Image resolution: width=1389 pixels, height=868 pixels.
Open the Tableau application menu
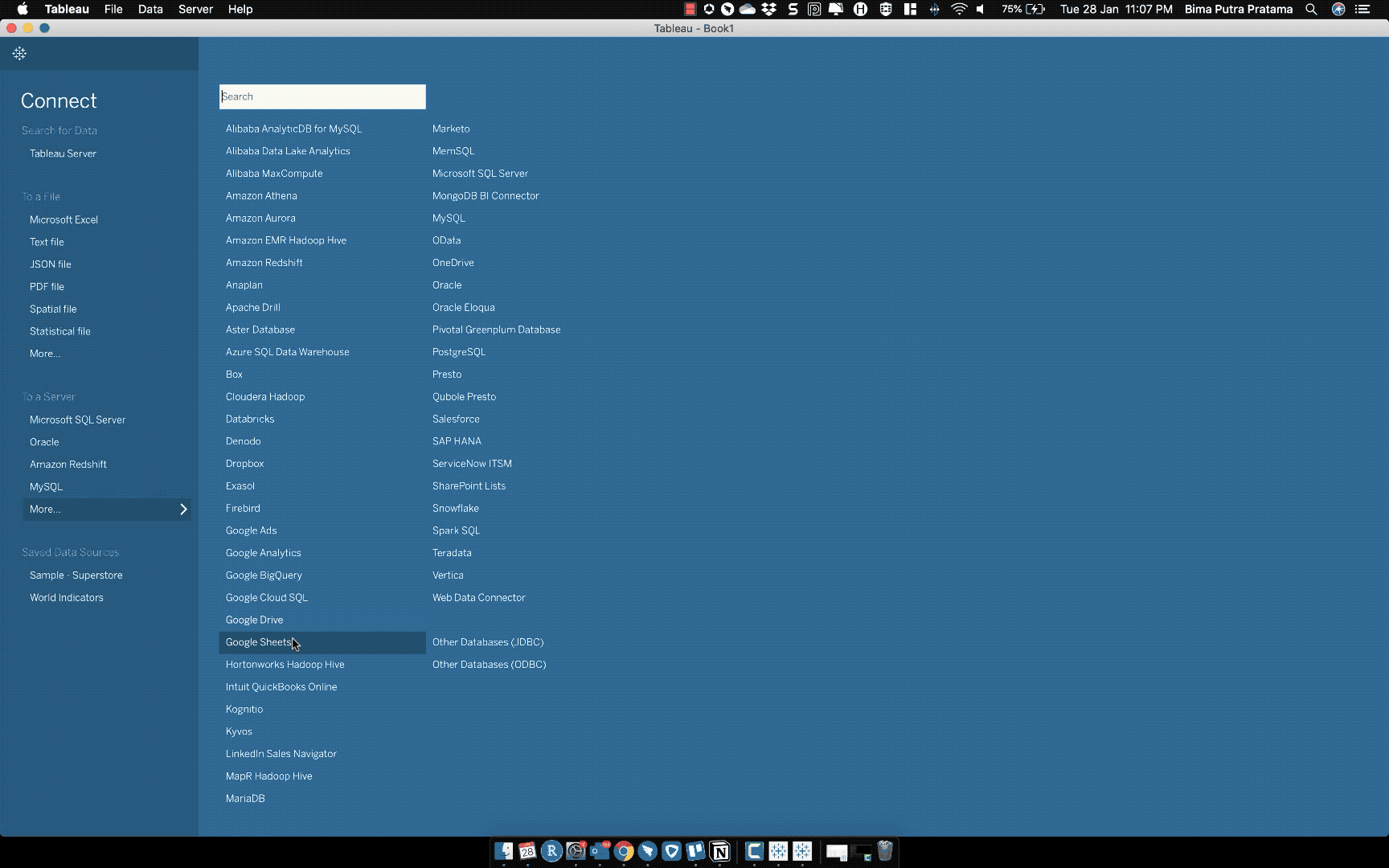coord(67,10)
